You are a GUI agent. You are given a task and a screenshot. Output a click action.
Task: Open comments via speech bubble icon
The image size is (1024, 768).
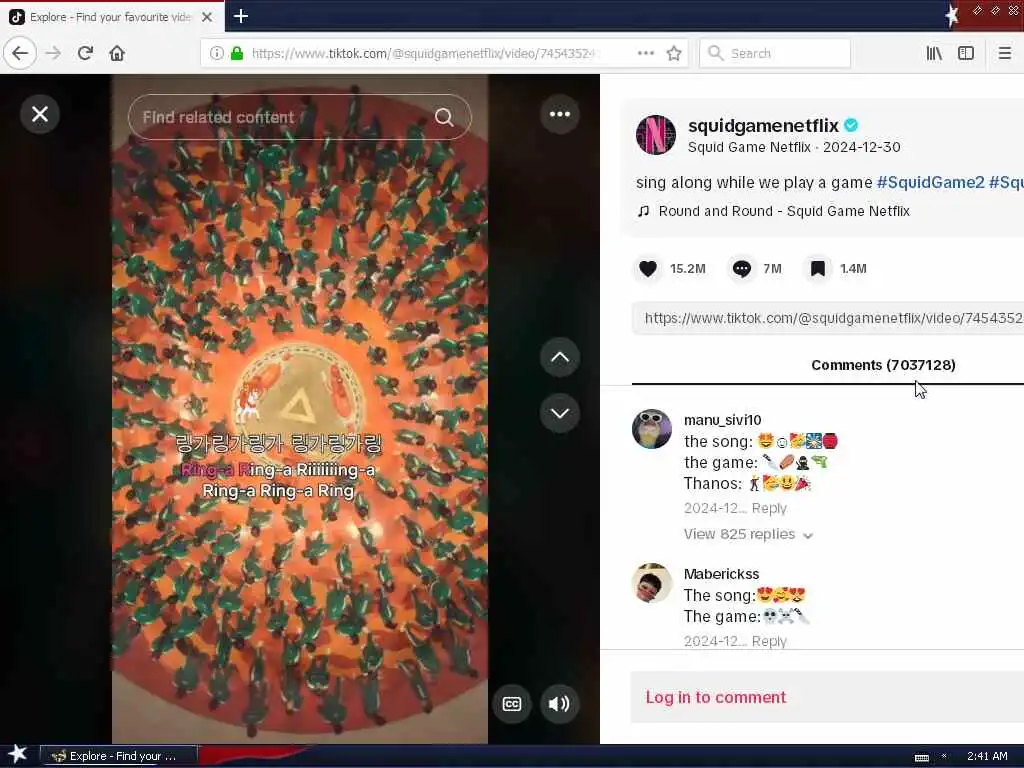tap(742, 268)
